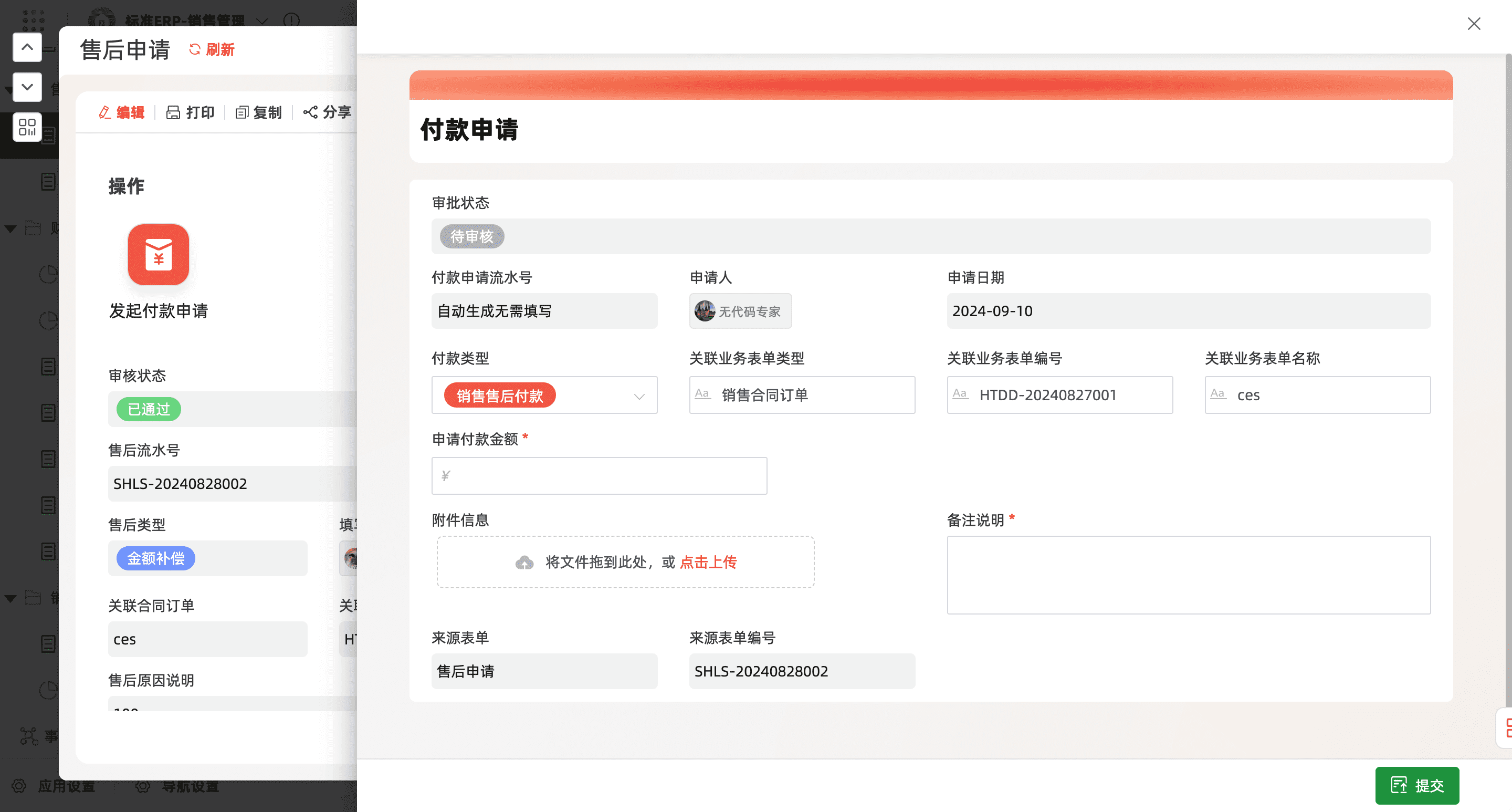1512x812 pixels.
Task: Click the 分享 share icon
Action: pos(310,111)
